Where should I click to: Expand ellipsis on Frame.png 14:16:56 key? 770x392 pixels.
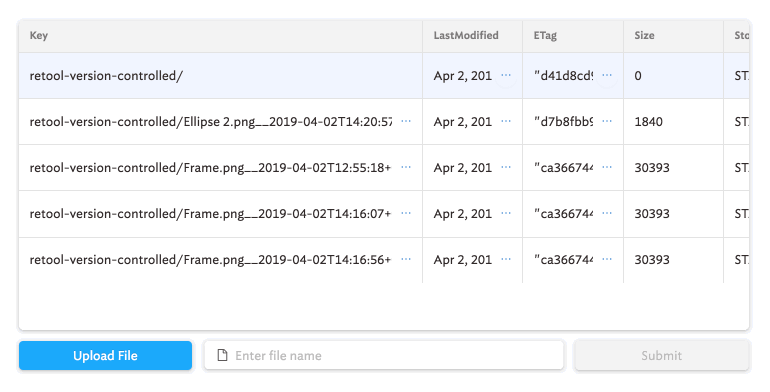pos(406,259)
